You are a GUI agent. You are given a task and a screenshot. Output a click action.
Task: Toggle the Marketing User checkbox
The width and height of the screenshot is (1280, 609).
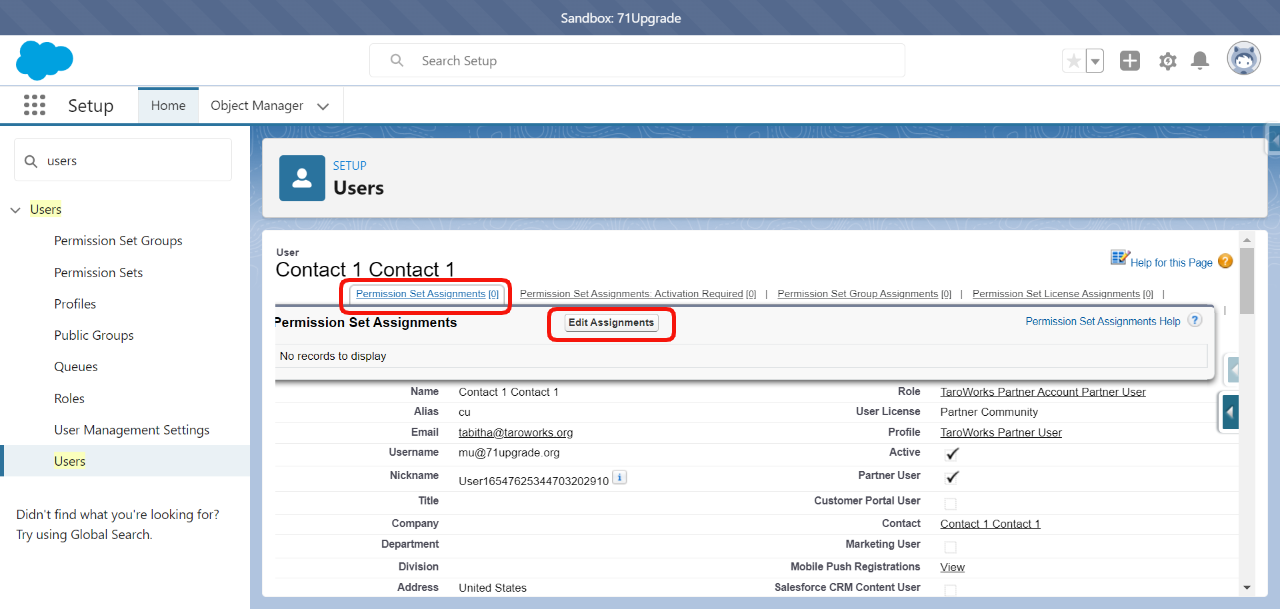point(950,547)
